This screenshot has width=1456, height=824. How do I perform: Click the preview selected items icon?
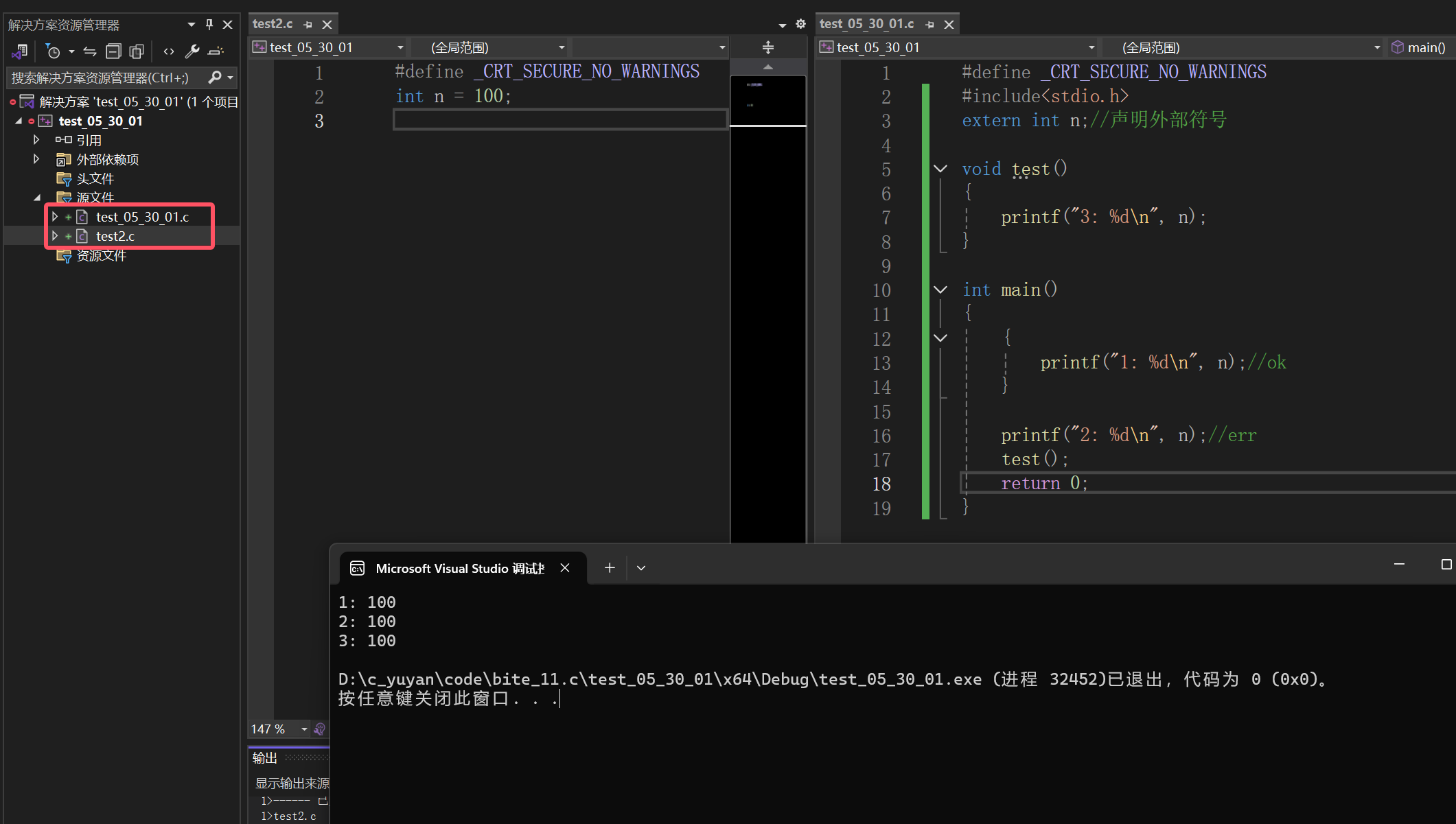point(216,51)
